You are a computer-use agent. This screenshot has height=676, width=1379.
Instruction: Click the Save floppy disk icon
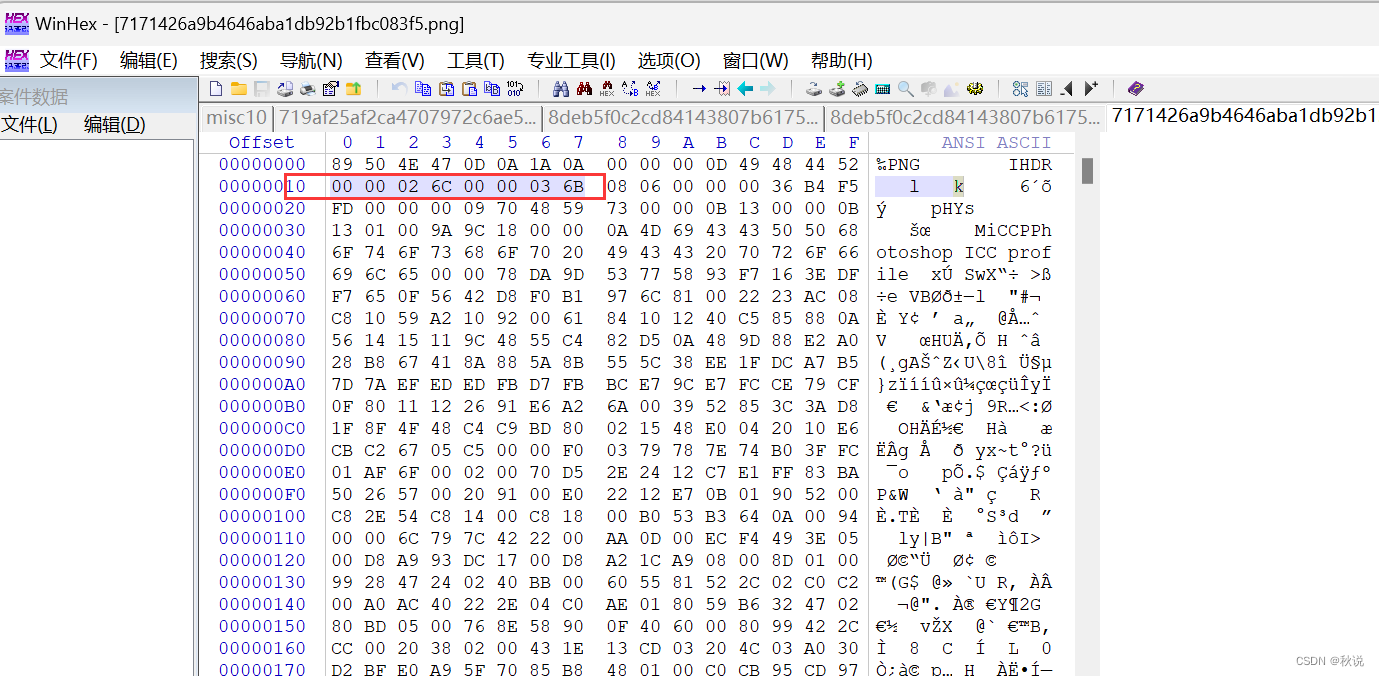tap(261, 88)
